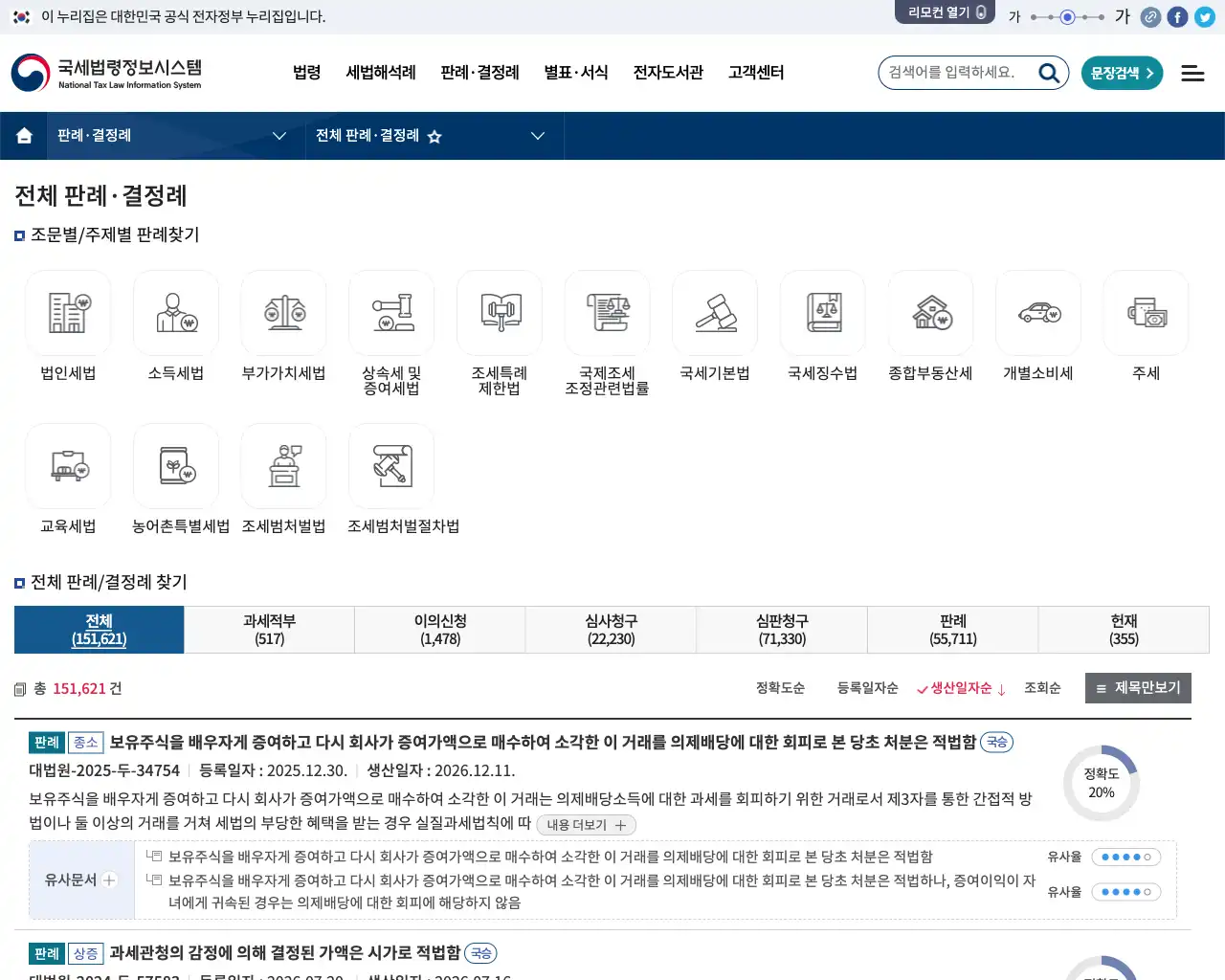Open the 개별소비세 car icon
Screen dimensions: 1225x980
[x=1038, y=313]
